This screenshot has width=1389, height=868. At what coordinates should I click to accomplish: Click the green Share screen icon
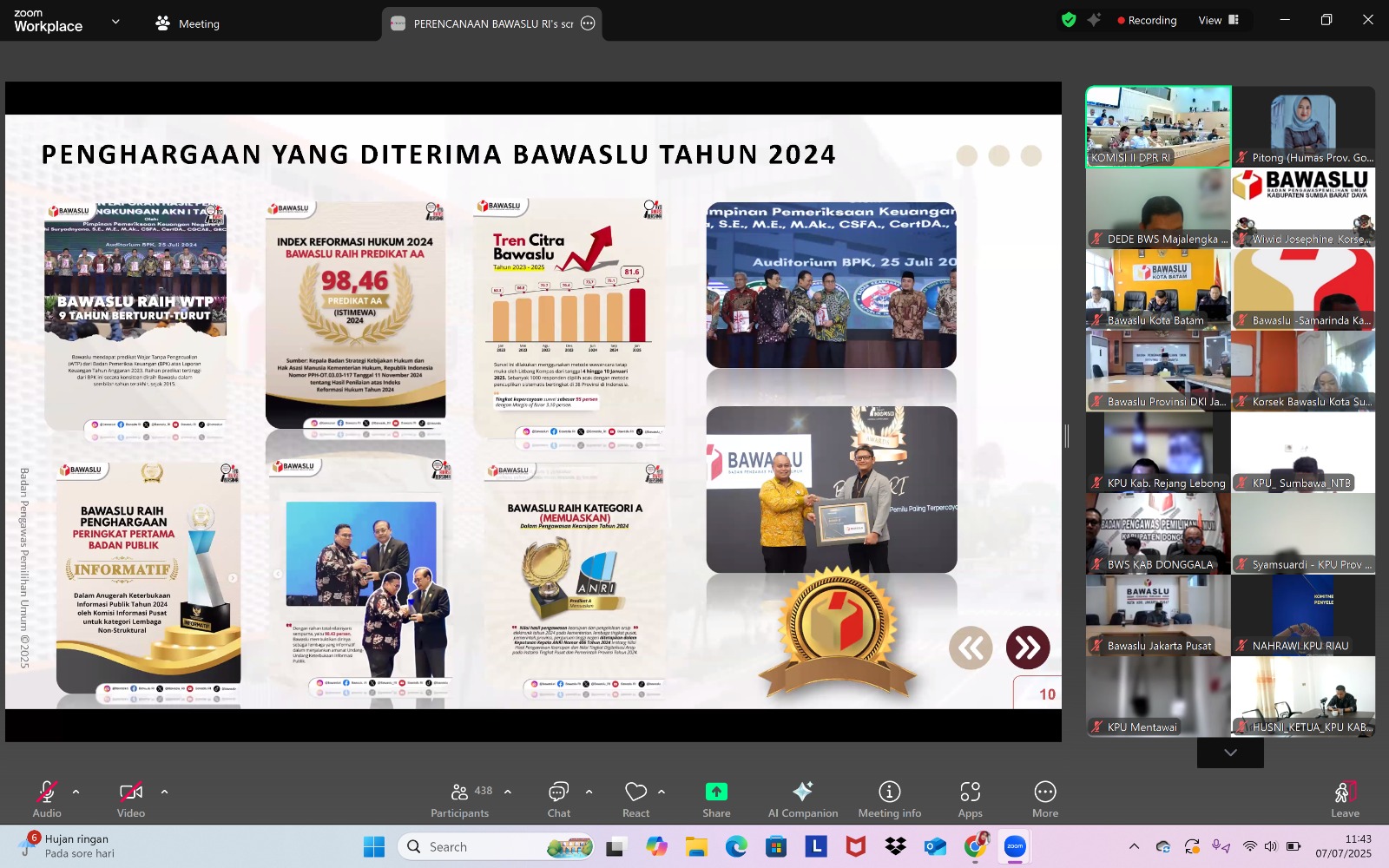716,792
